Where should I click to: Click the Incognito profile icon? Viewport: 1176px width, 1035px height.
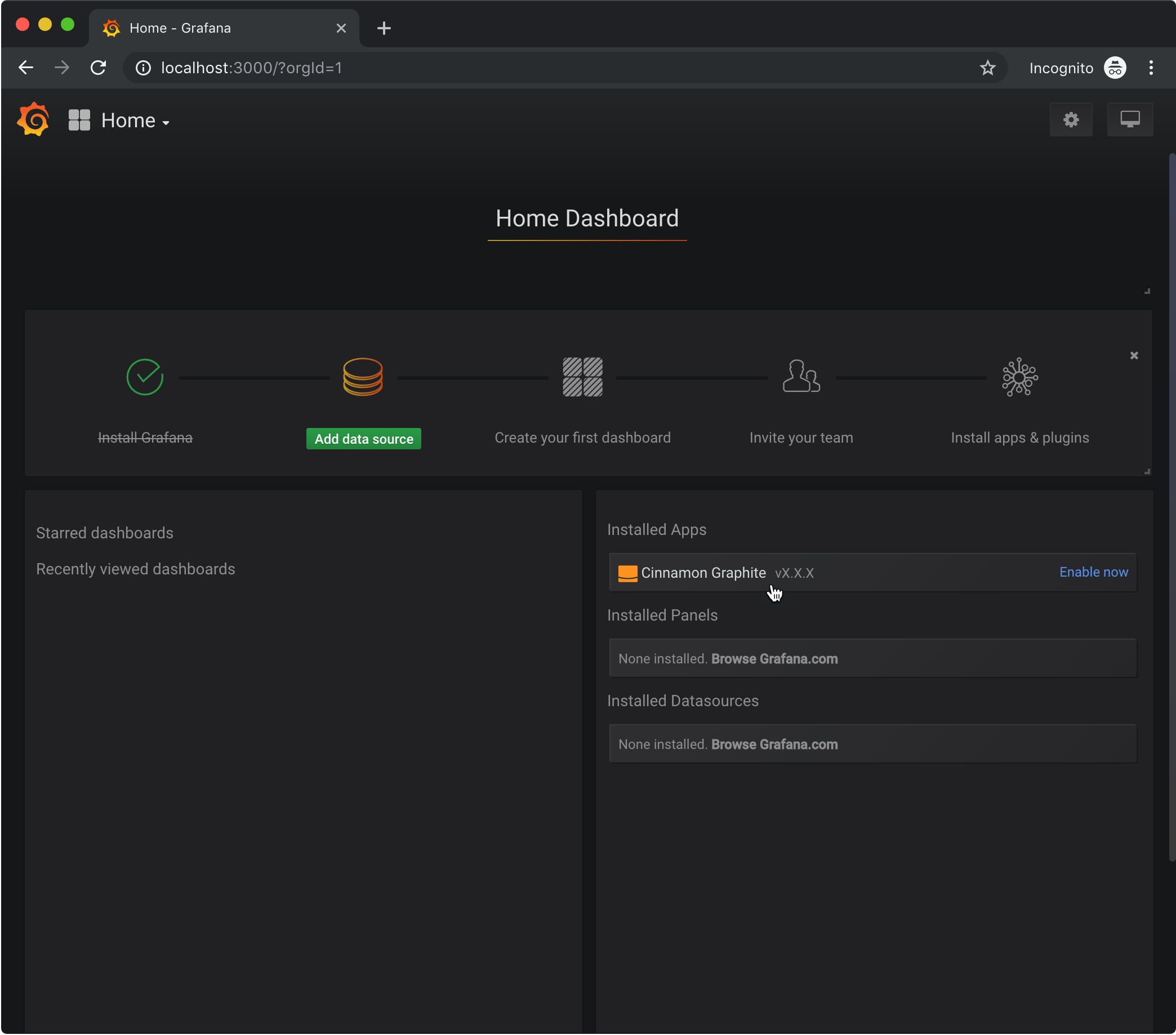tap(1115, 68)
